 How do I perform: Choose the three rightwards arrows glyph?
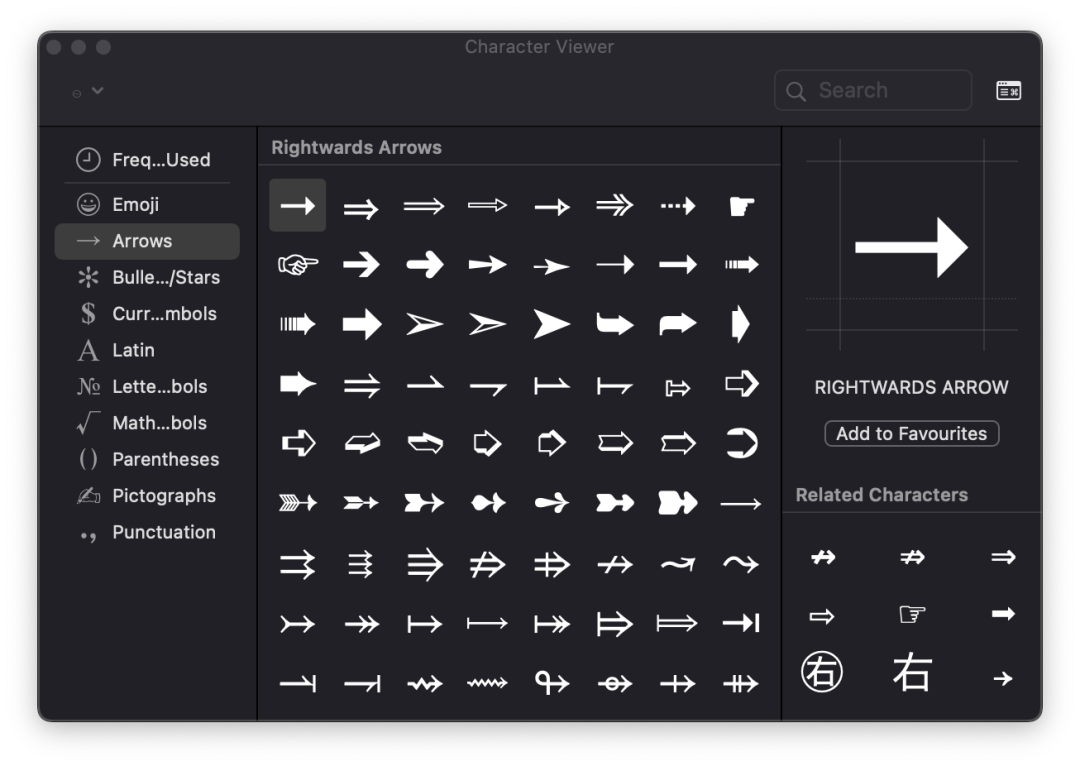(361, 564)
